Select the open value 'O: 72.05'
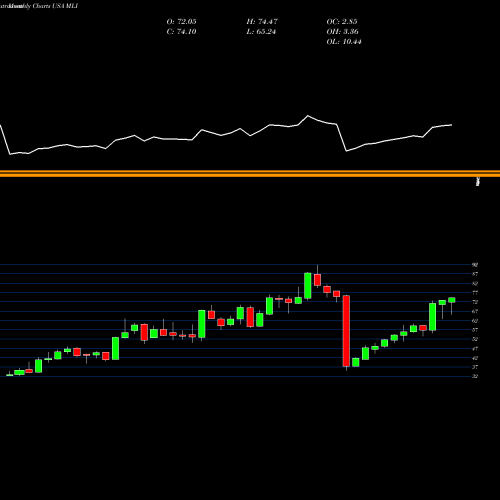The image size is (500, 500). pos(181,22)
